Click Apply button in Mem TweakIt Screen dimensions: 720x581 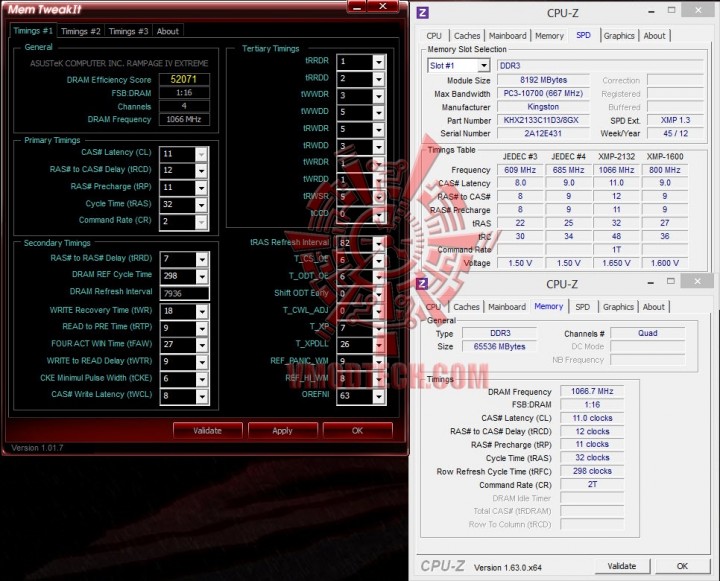point(282,431)
